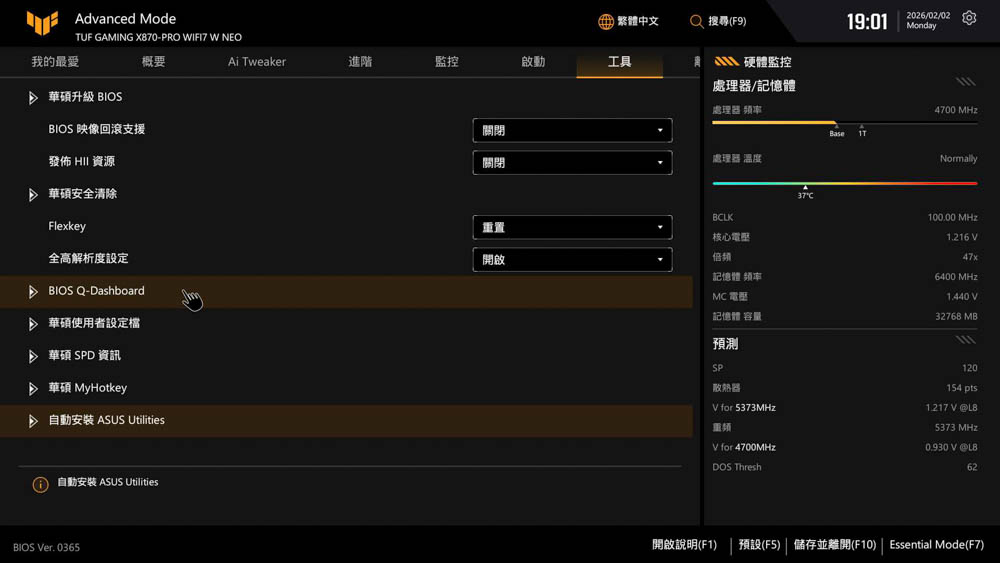Switch to the 監控 tab
This screenshot has height=563, width=1000.
click(446, 62)
